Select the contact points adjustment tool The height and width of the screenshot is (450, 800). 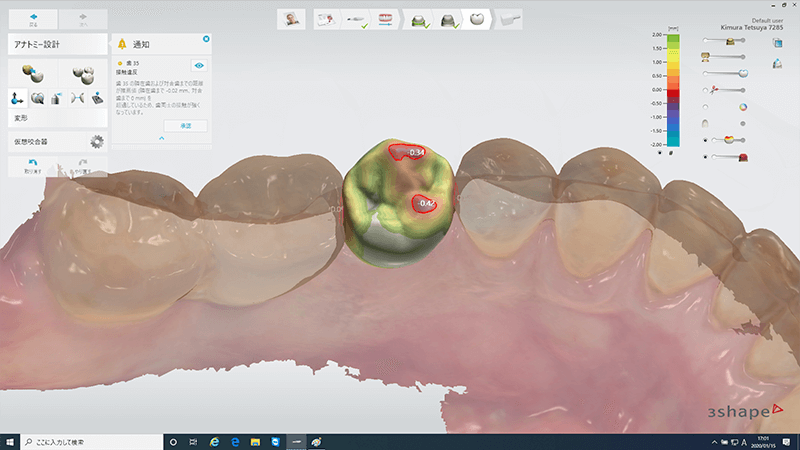coord(78,98)
